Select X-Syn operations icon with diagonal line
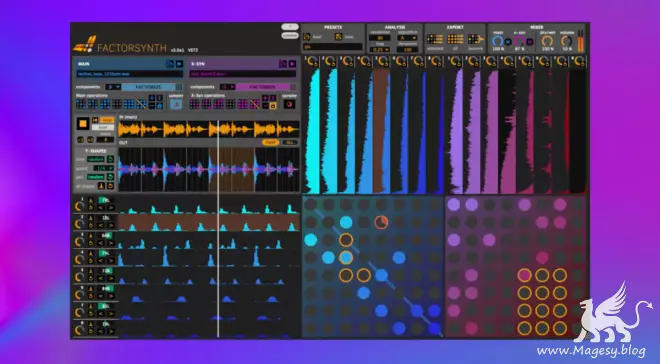The height and width of the screenshot is (364, 660). click(255, 104)
